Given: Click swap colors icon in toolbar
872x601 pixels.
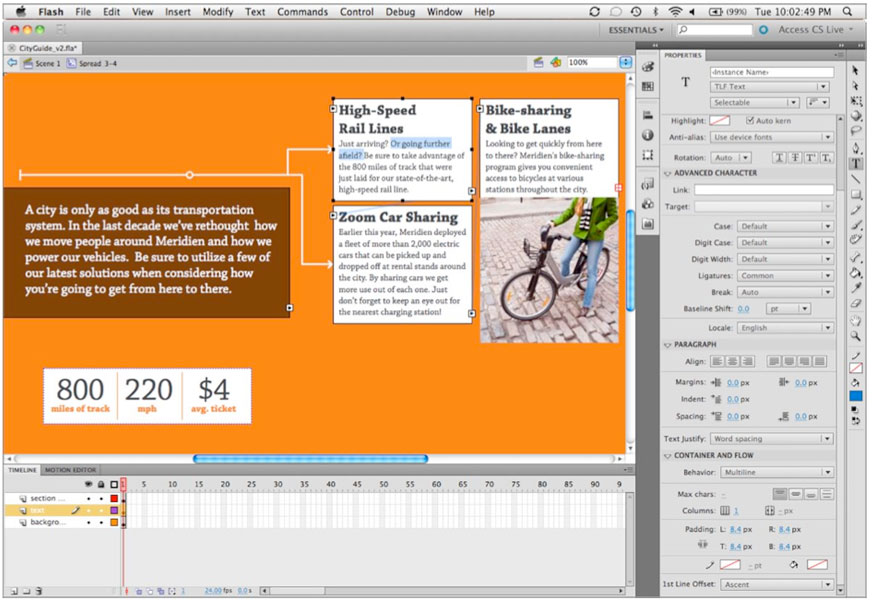Looking at the screenshot, I should tap(855, 421).
